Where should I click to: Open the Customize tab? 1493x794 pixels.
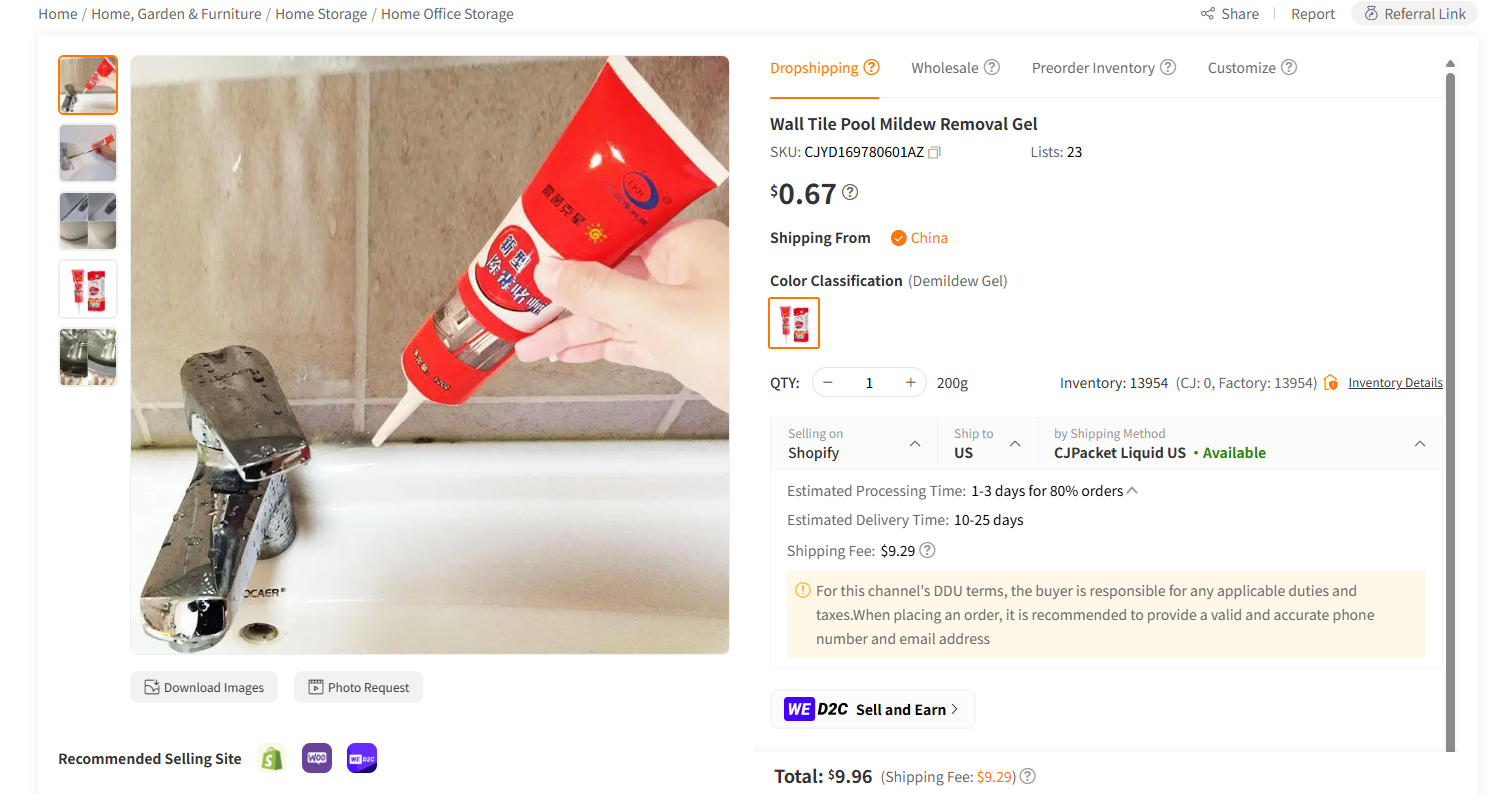click(1243, 67)
